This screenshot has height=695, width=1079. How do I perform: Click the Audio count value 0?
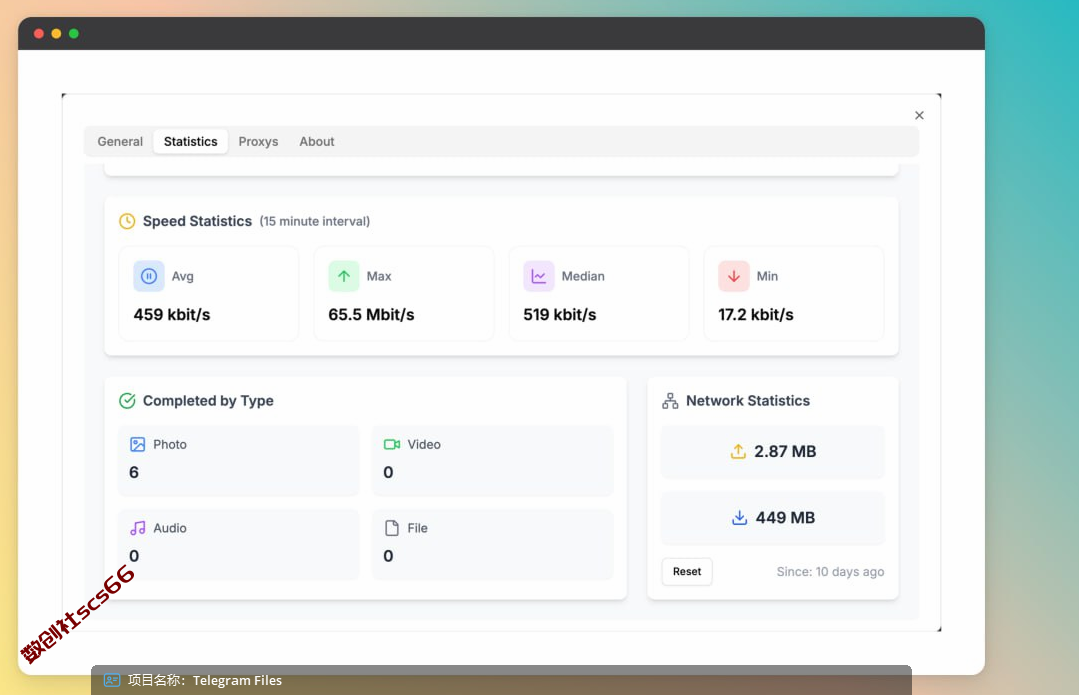tap(133, 556)
